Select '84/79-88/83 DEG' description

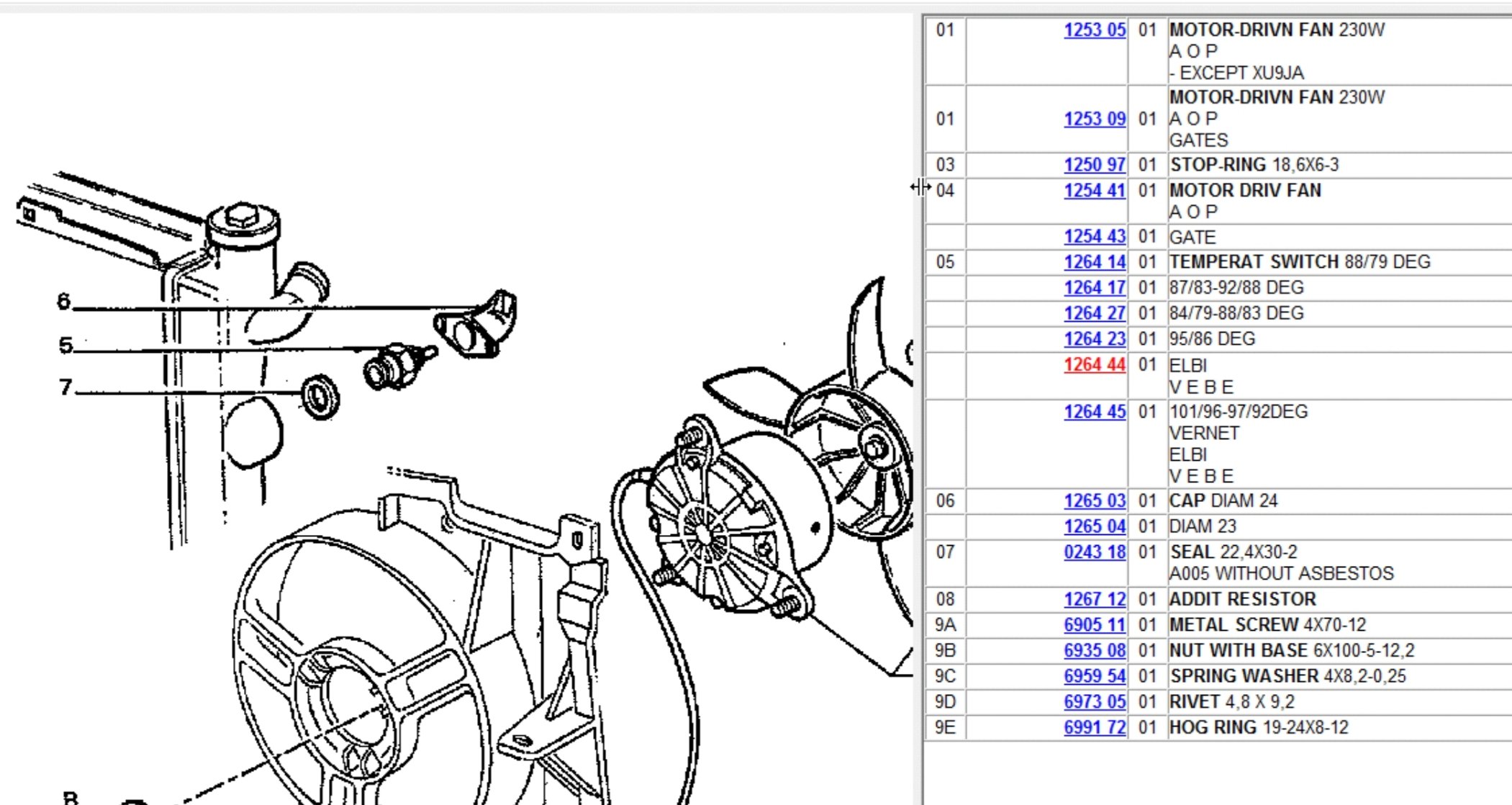[x=1236, y=314]
